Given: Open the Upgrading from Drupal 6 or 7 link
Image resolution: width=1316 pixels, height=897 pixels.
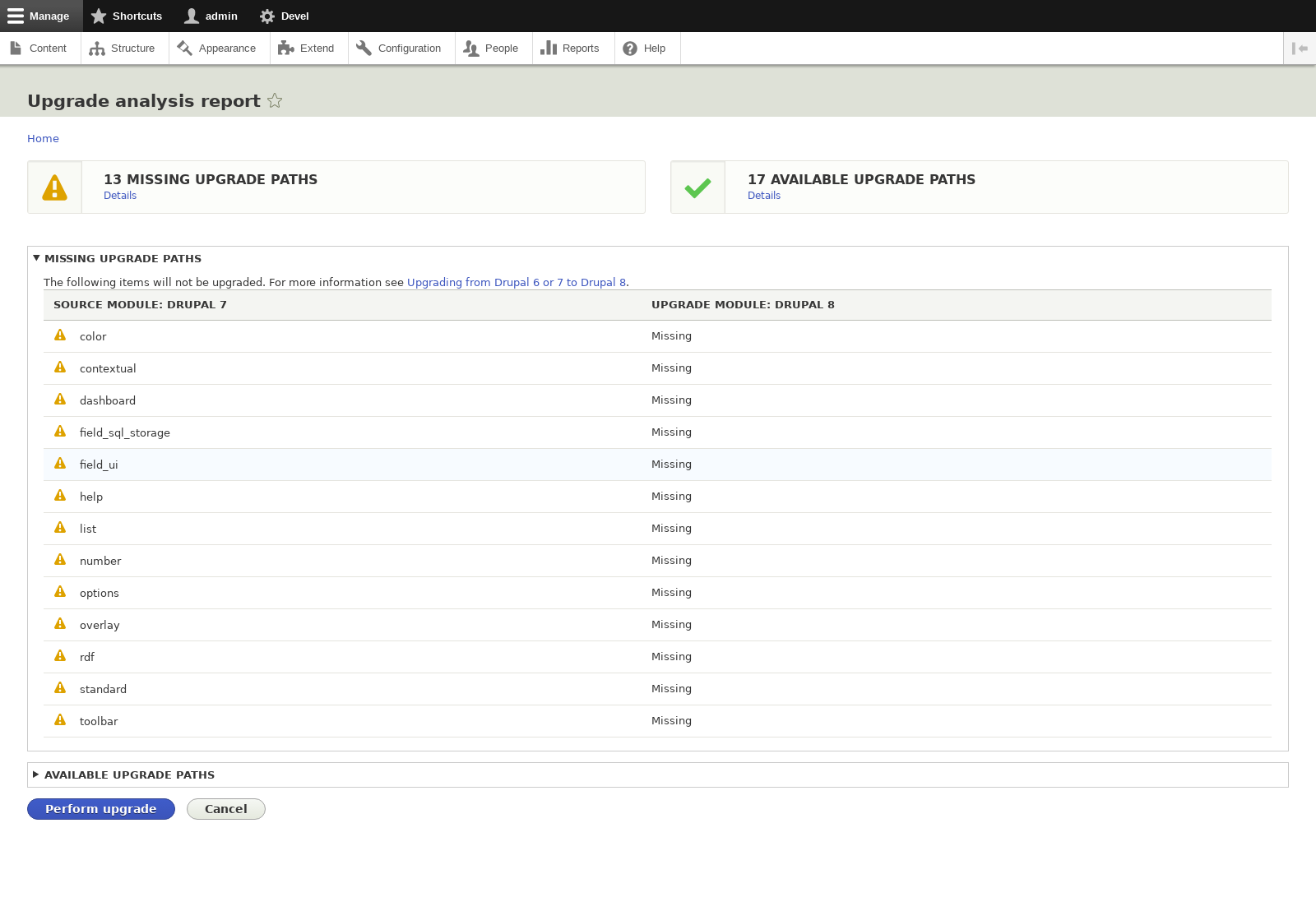Looking at the screenshot, I should pyautogui.click(x=517, y=283).
